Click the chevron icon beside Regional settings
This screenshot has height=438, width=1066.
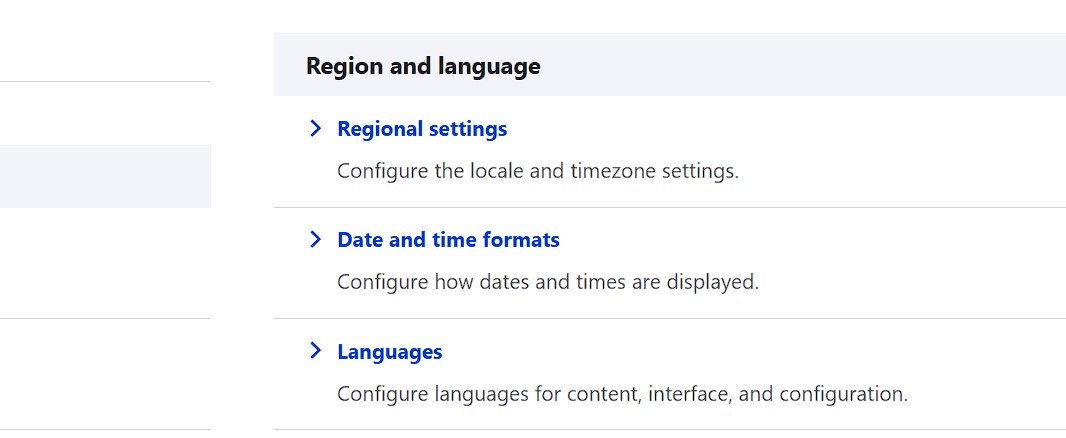pos(316,128)
